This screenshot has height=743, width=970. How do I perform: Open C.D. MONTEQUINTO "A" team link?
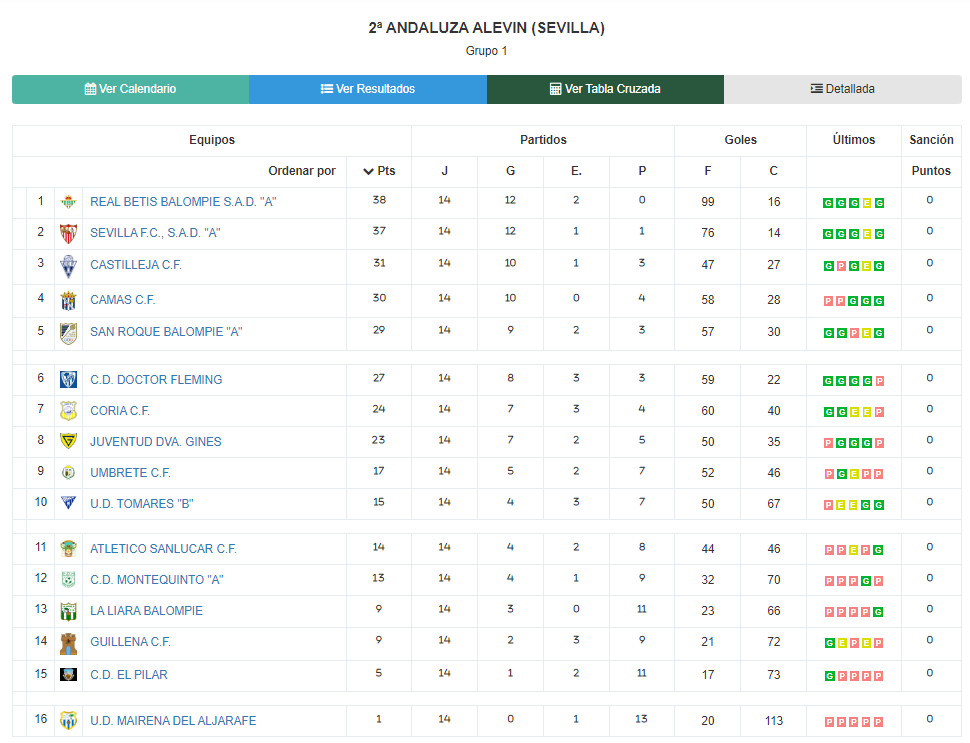pyautogui.click(x=157, y=580)
